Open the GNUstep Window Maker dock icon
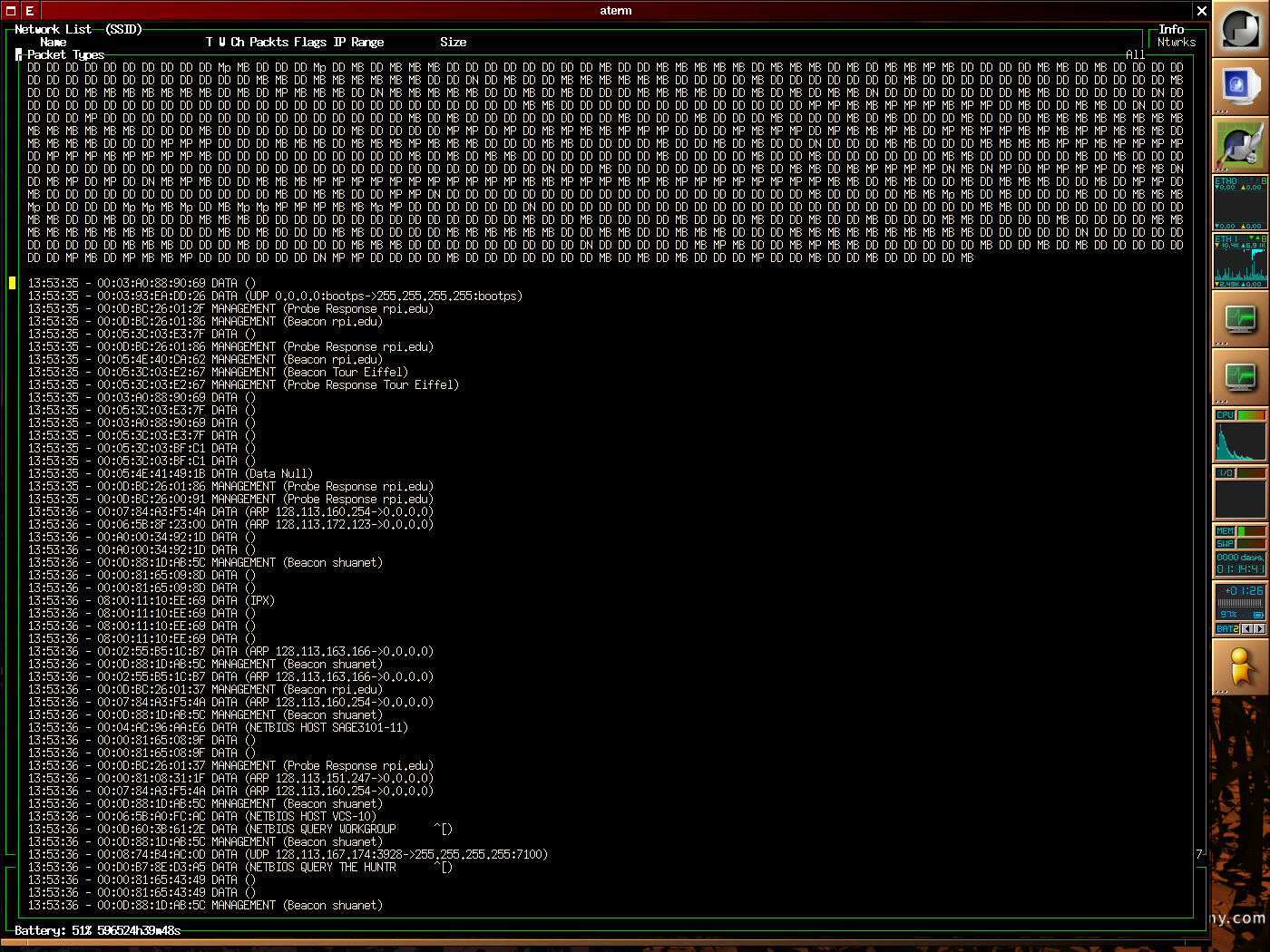 (1240, 29)
